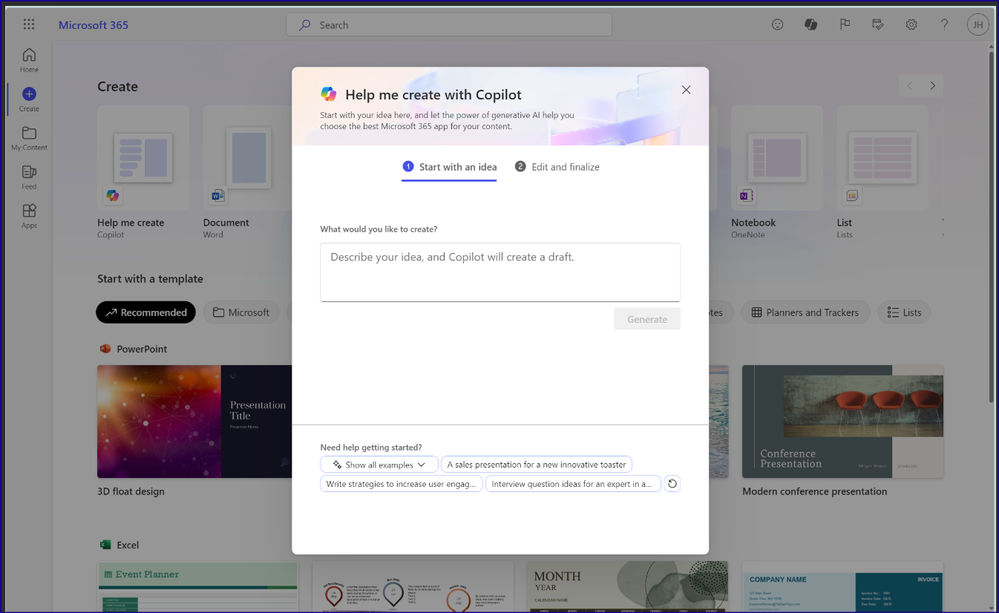The width and height of the screenshot is (999, 613).
Task: Click the previous arrow for create templates
Action: (x=909, y=86)
